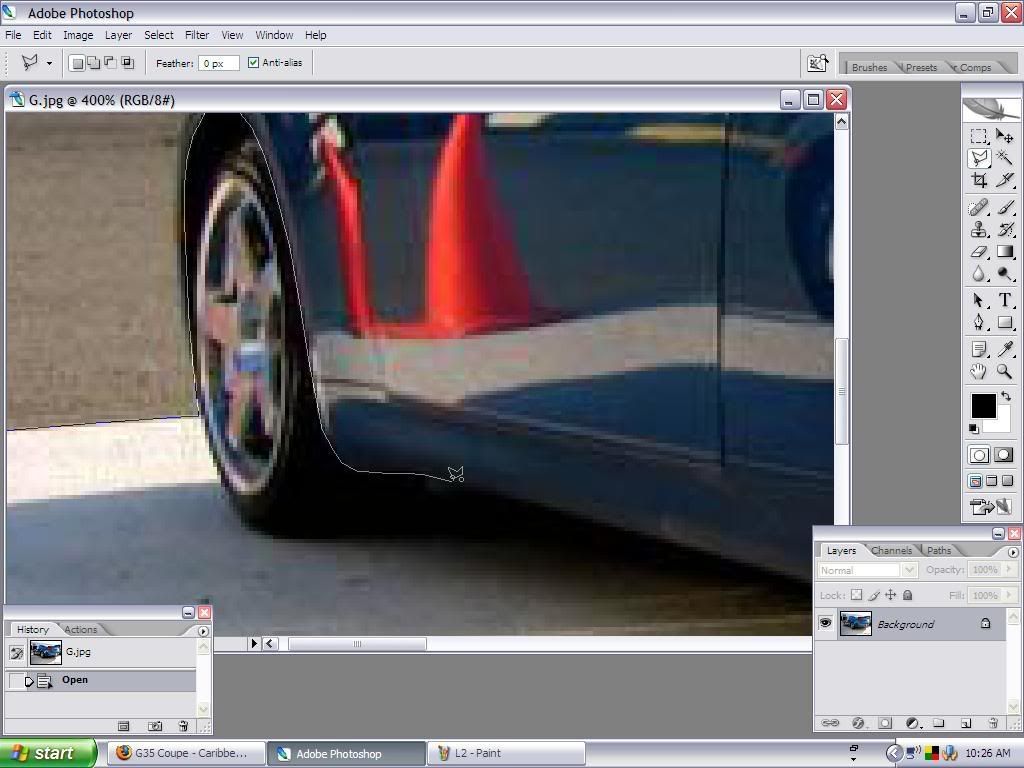Open the Filter menu

point(197,35)
